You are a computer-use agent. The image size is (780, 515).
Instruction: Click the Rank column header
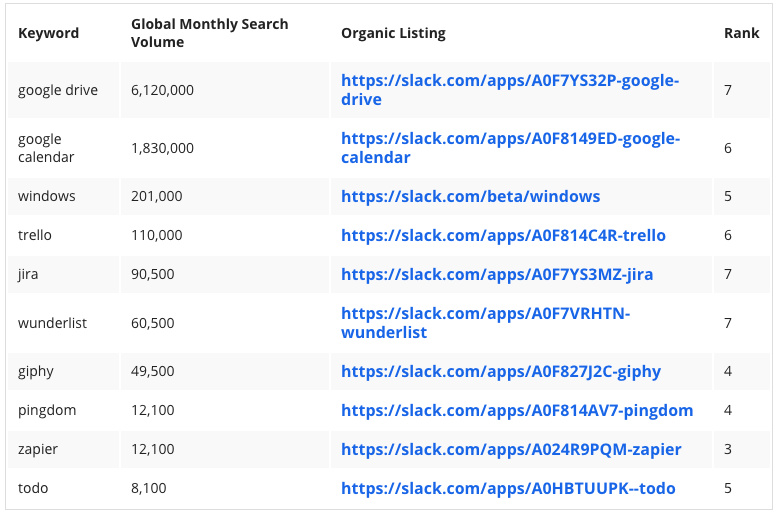pos(741,33)
